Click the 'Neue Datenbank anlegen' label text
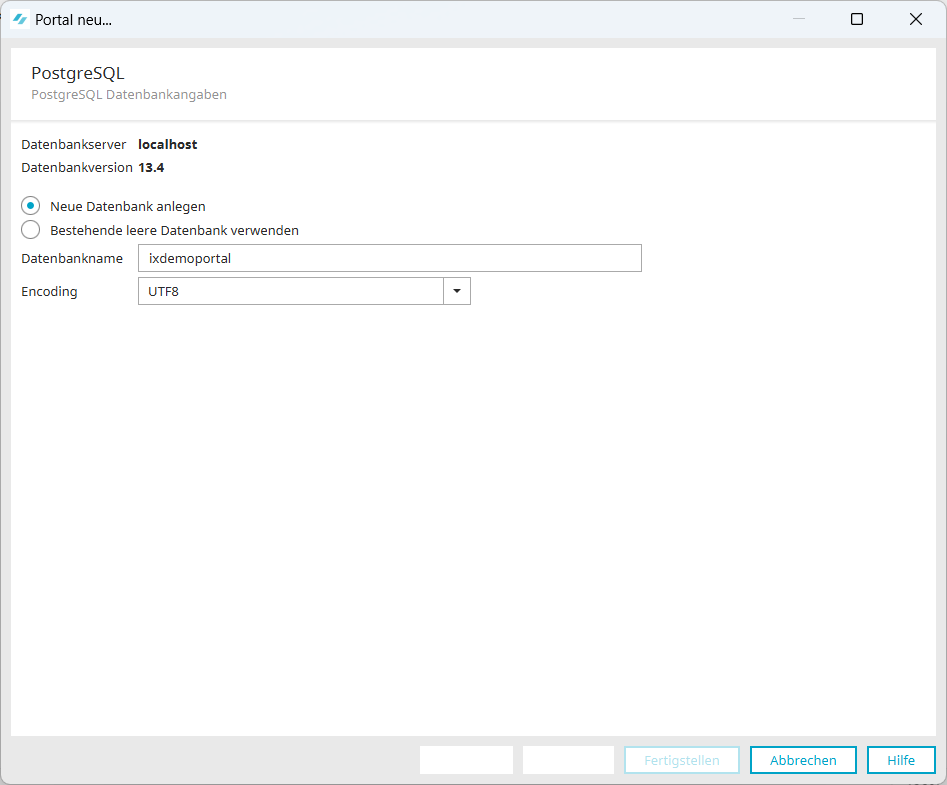The height and width of the screenshot is (785, 947). pyautogui.click(x=128, y=206)
